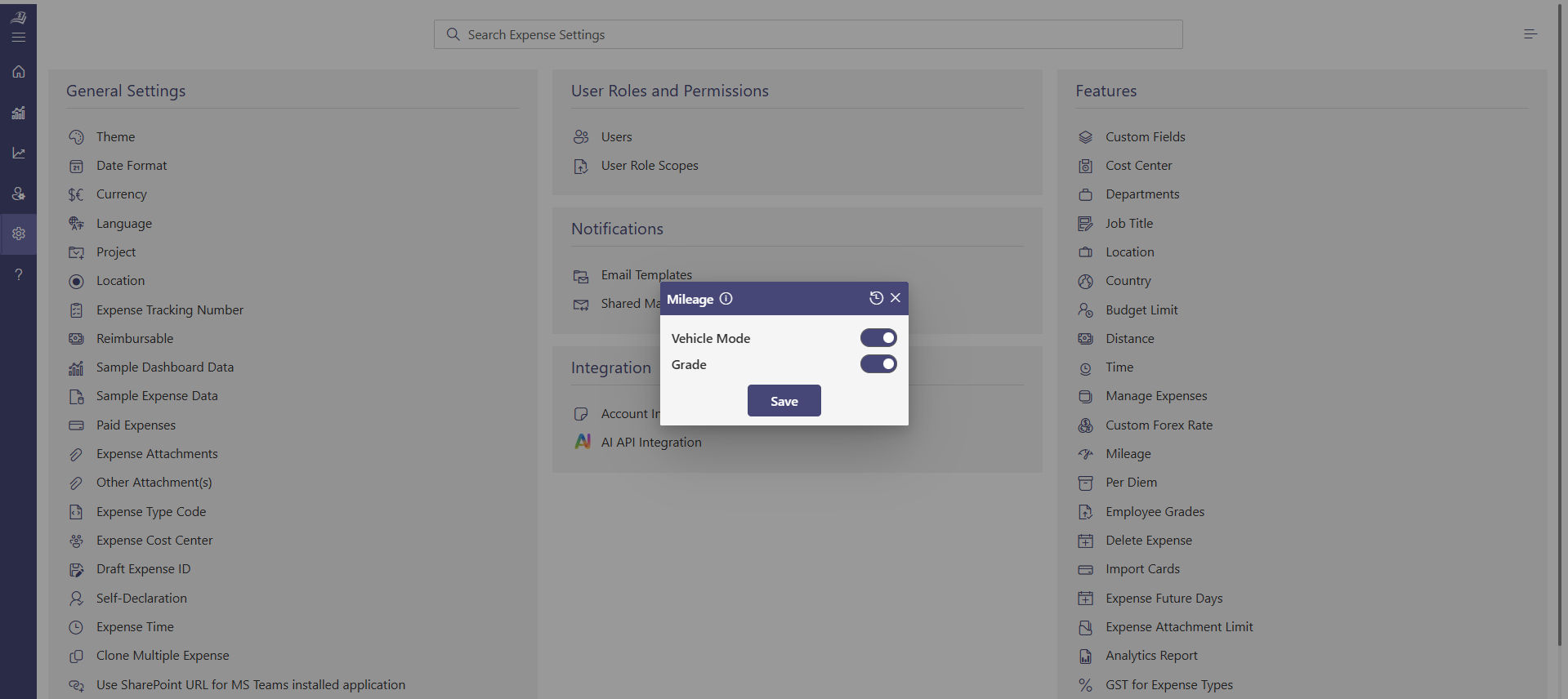Click the Currency symbol icon
The width and height of the screenshot is (1568, 699).
[x=76, y=194]
